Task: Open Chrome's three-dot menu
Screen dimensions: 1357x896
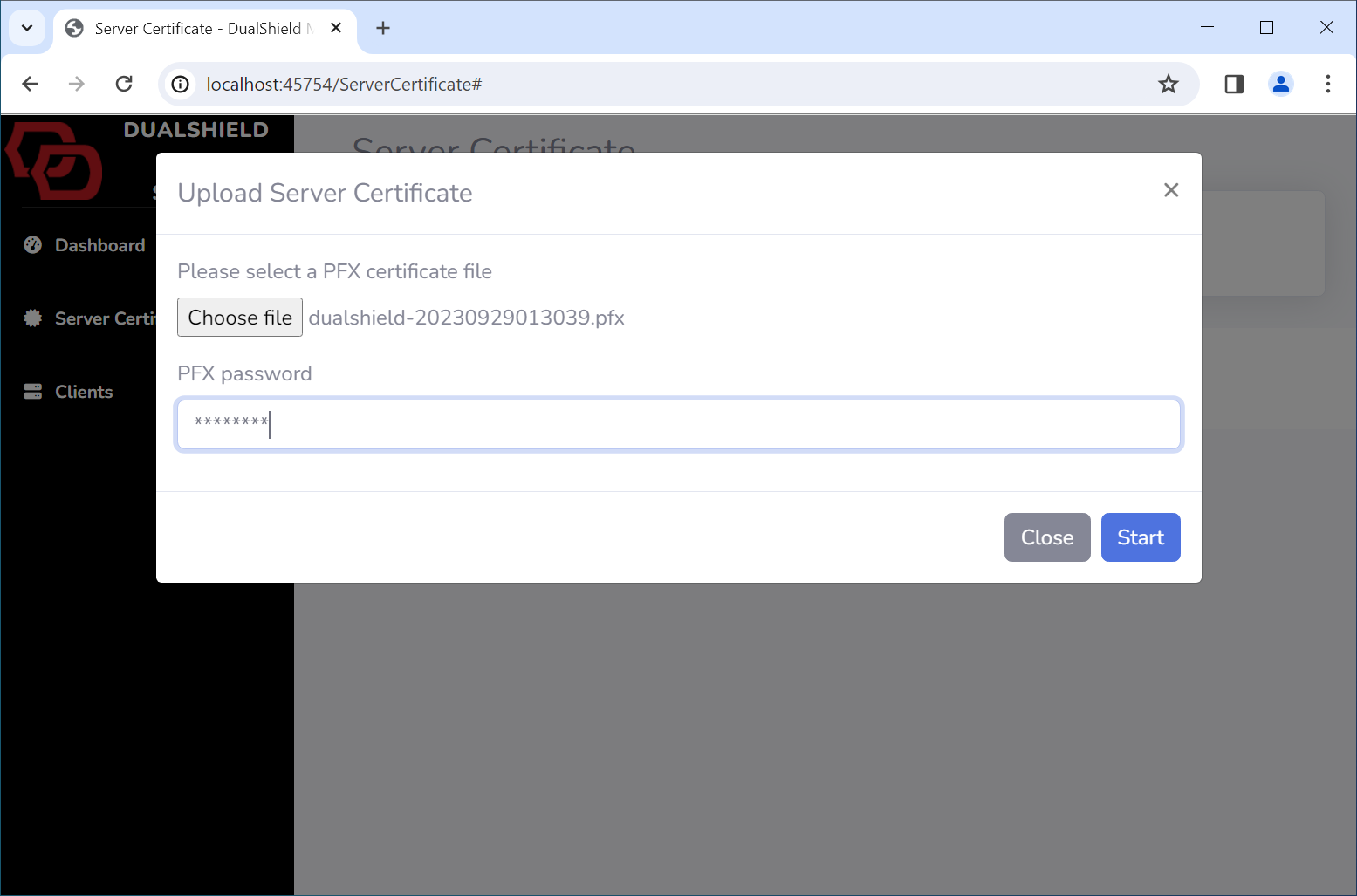Action: click(1327, 84)
